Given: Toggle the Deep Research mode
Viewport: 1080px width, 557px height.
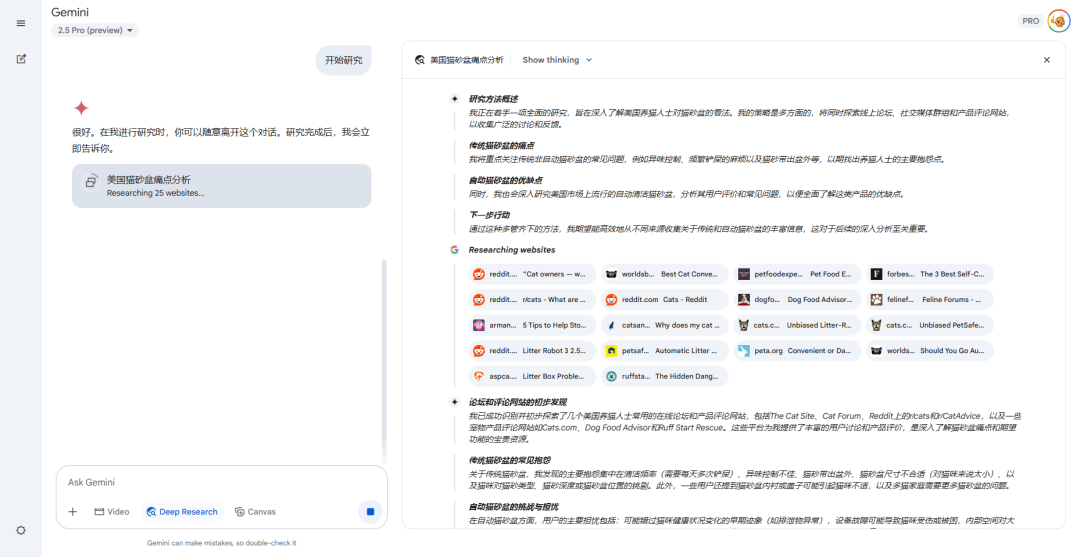Looking at the screenshot, I should 183,512.
